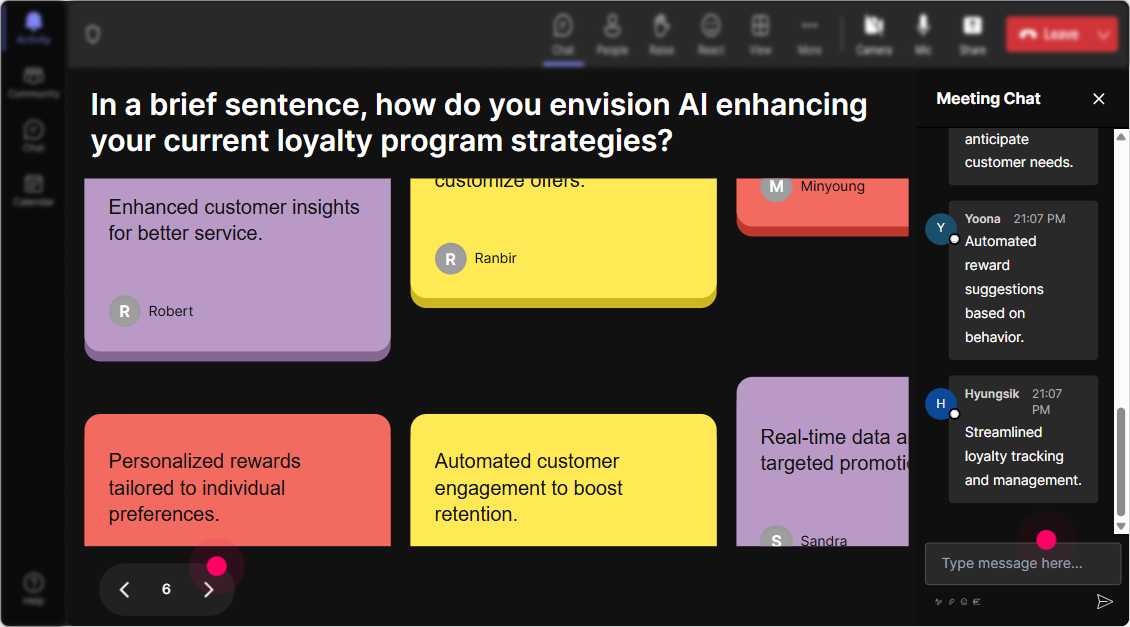Screen dimensions: 1130x627
Task: Focus the Type message here field
Action: pos(1023,564)
